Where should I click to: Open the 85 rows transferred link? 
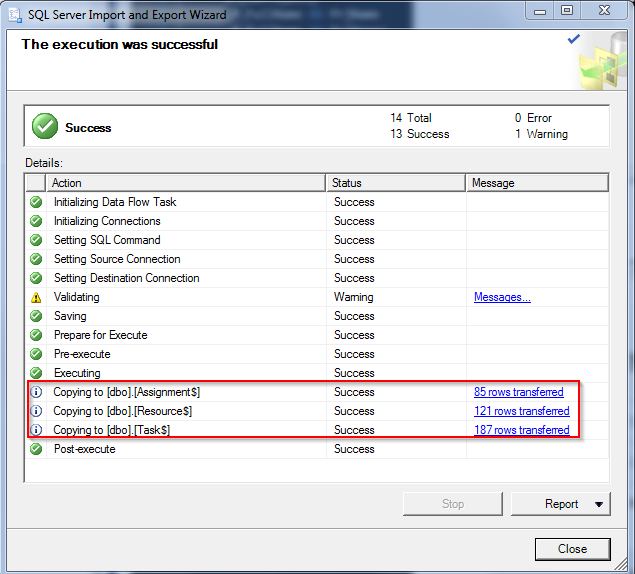(x=518, y=392)
